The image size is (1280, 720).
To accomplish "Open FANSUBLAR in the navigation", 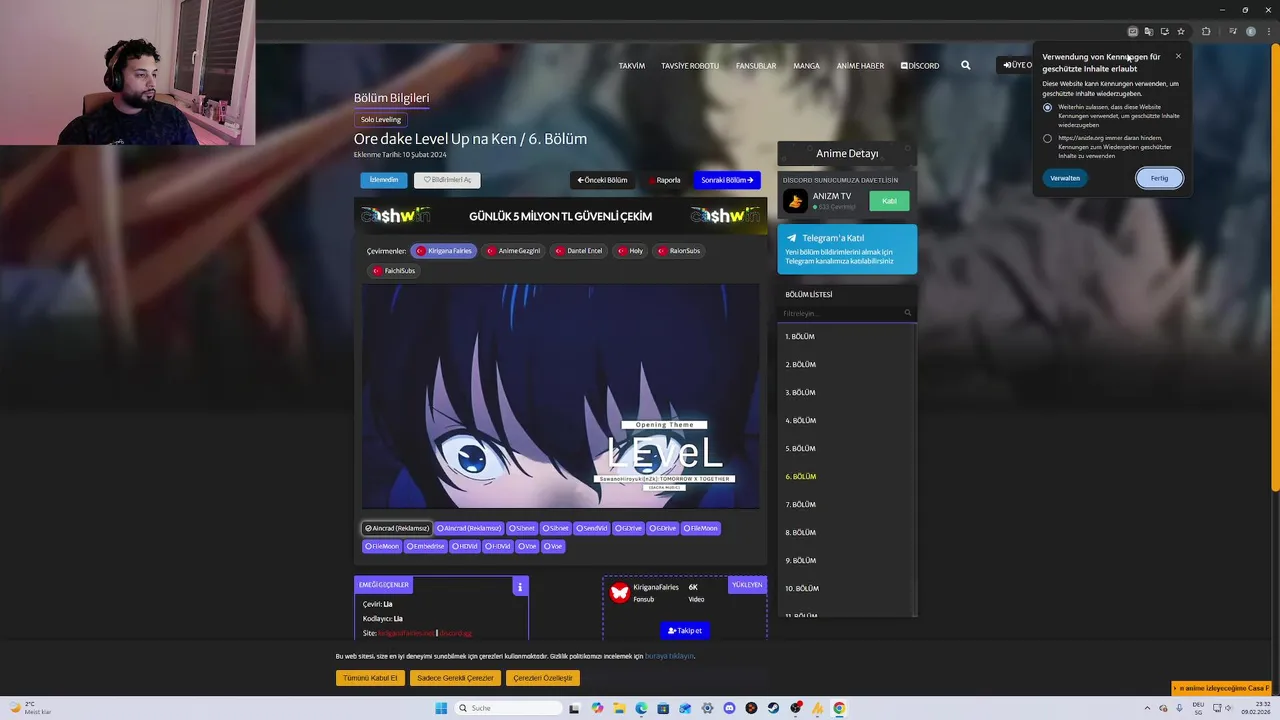I will [x=756, y=65].
